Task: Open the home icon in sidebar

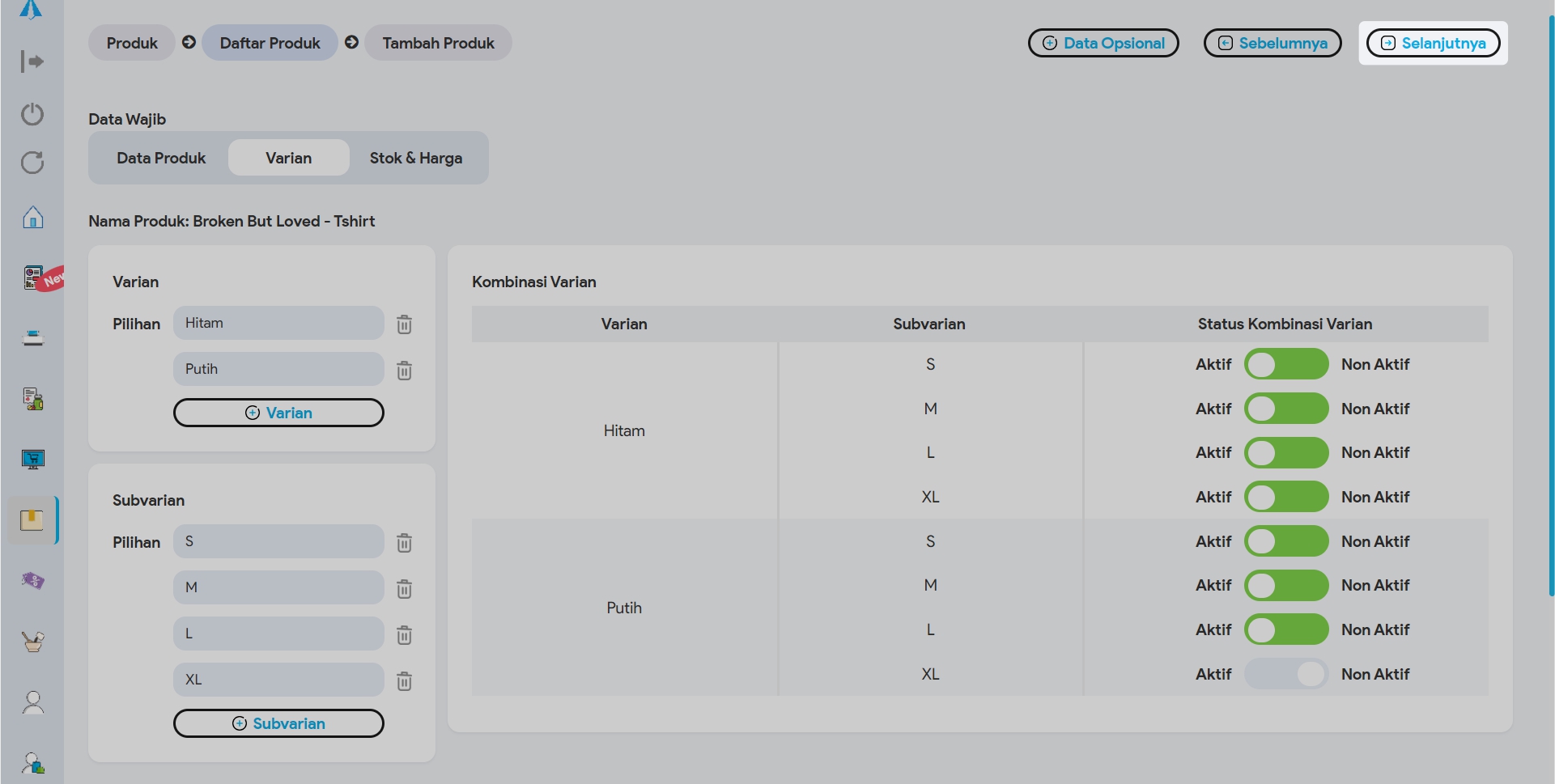Action: click(x=32, y=218)
